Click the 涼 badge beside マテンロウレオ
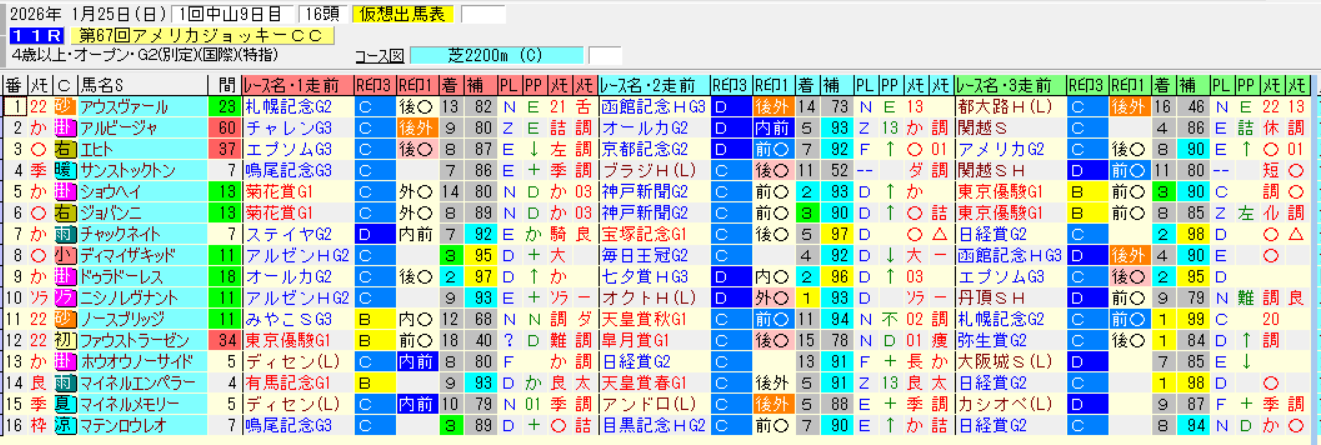The image size is (1321, 445). (64, 425)
